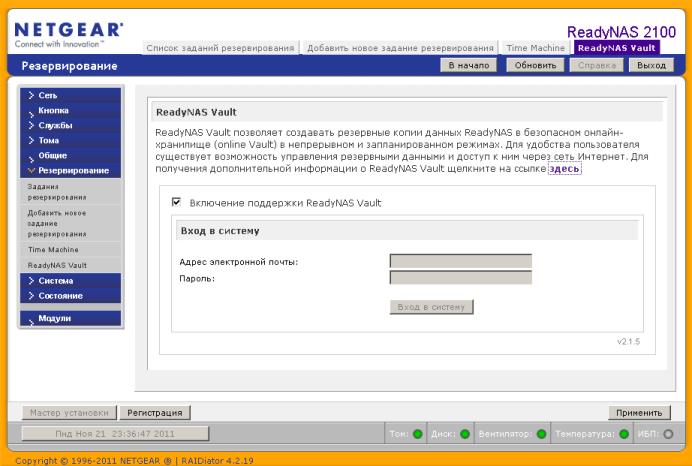The image size is (692, 466).
Task: Click the Вход в систему button
Action: tap(431, 307)
